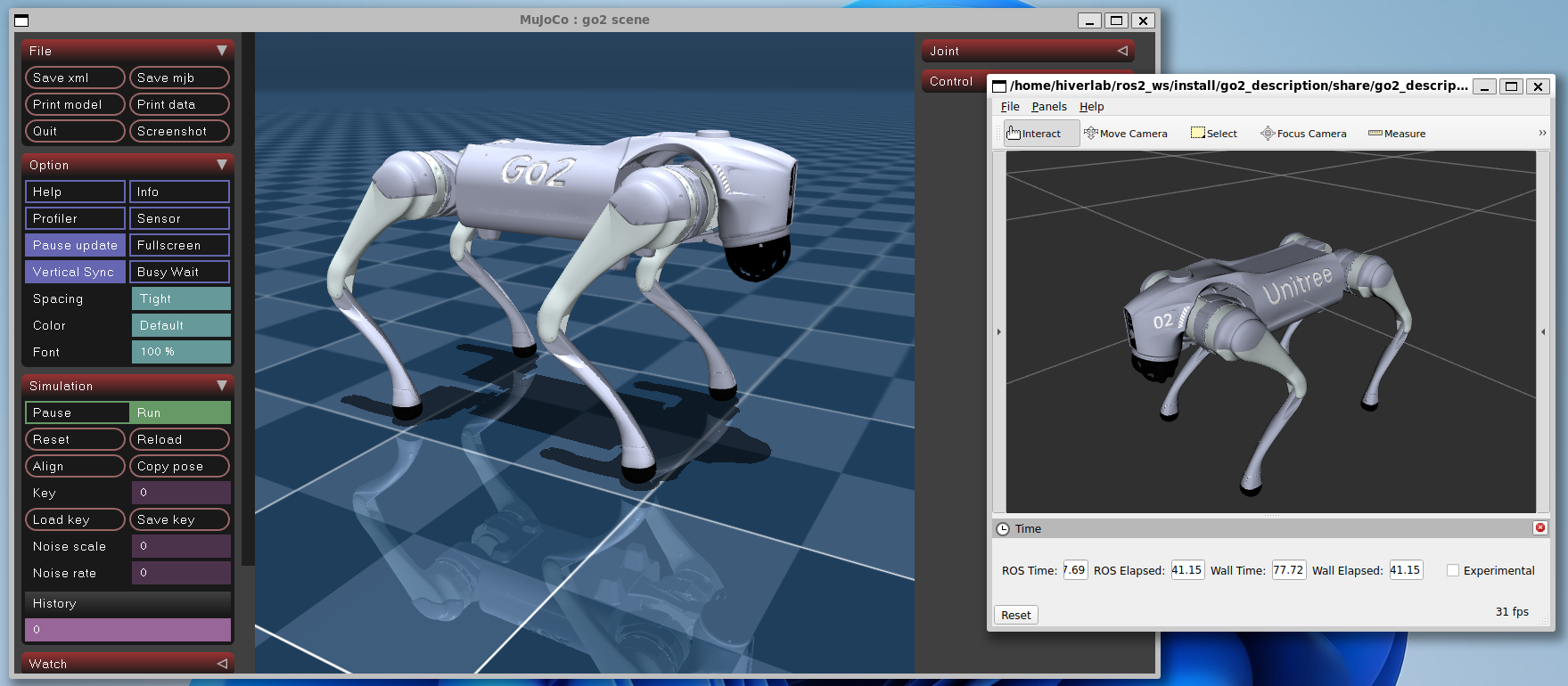This screenshot has height=686, width=1568.
Task: Open RViz File menu
Action: pyautogui.click(x=1010, y=106)
